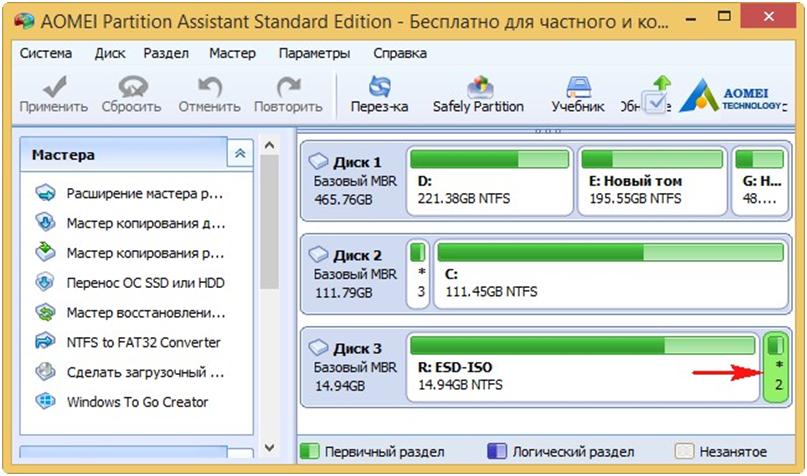Maximize the AOMEI Partition Assistant window
Viewport: 807px width, 476px height.
pos(724,16)
